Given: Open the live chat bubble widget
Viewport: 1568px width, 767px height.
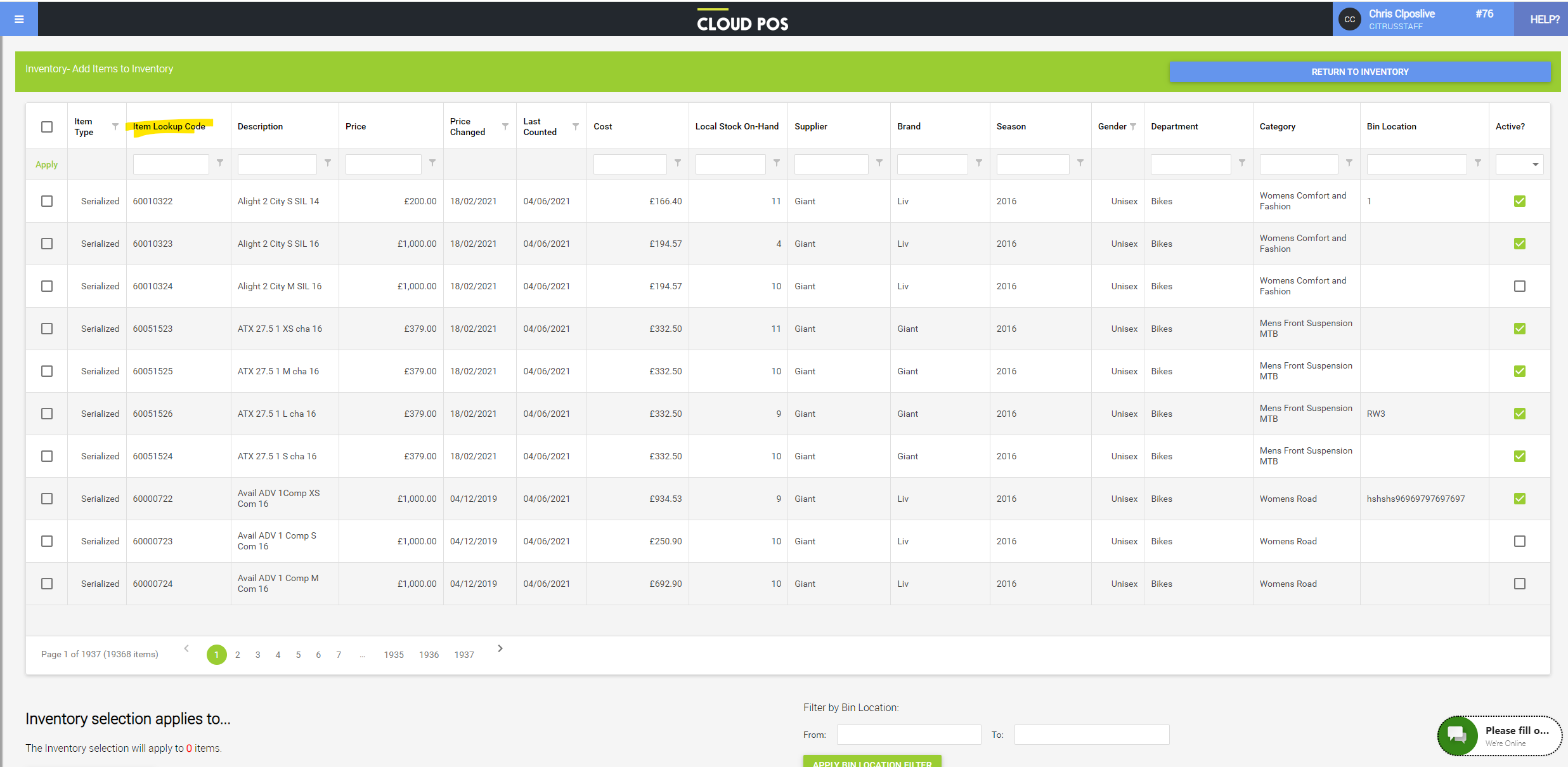Looking at the screenshot, I should [1500, 736].
